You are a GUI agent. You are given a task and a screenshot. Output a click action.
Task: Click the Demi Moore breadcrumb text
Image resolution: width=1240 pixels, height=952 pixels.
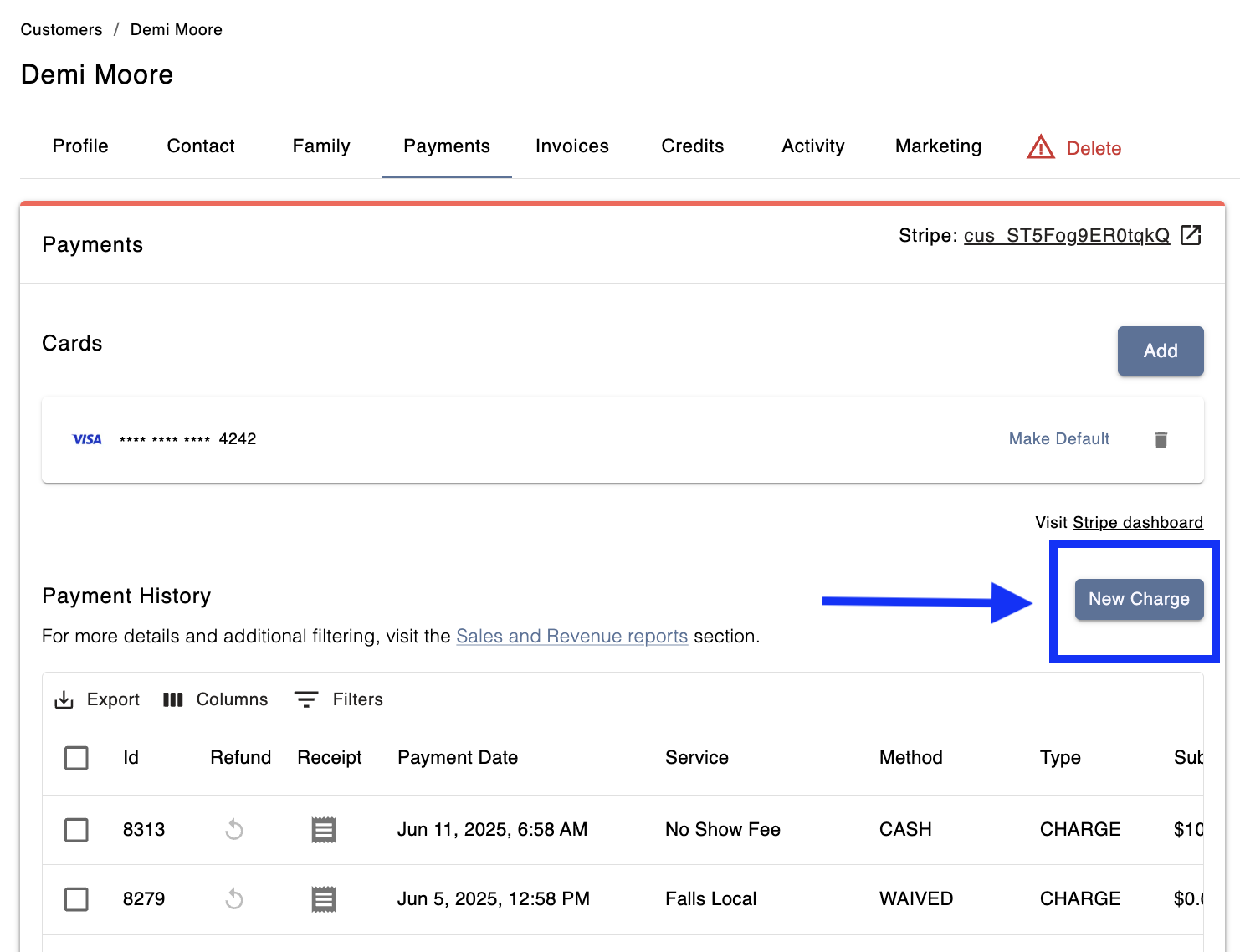[177, 30]
